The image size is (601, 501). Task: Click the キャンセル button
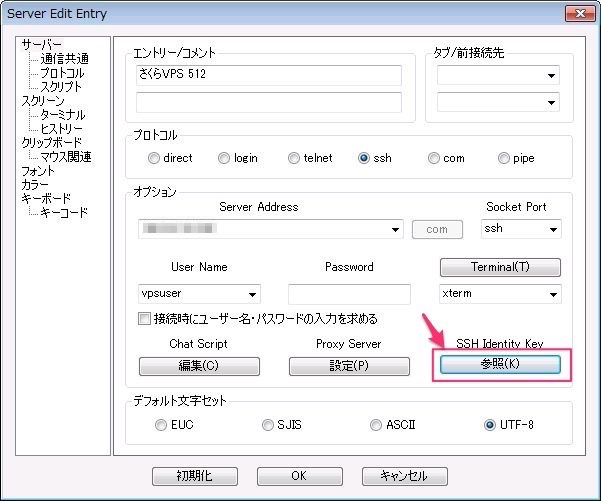point(404,476)
